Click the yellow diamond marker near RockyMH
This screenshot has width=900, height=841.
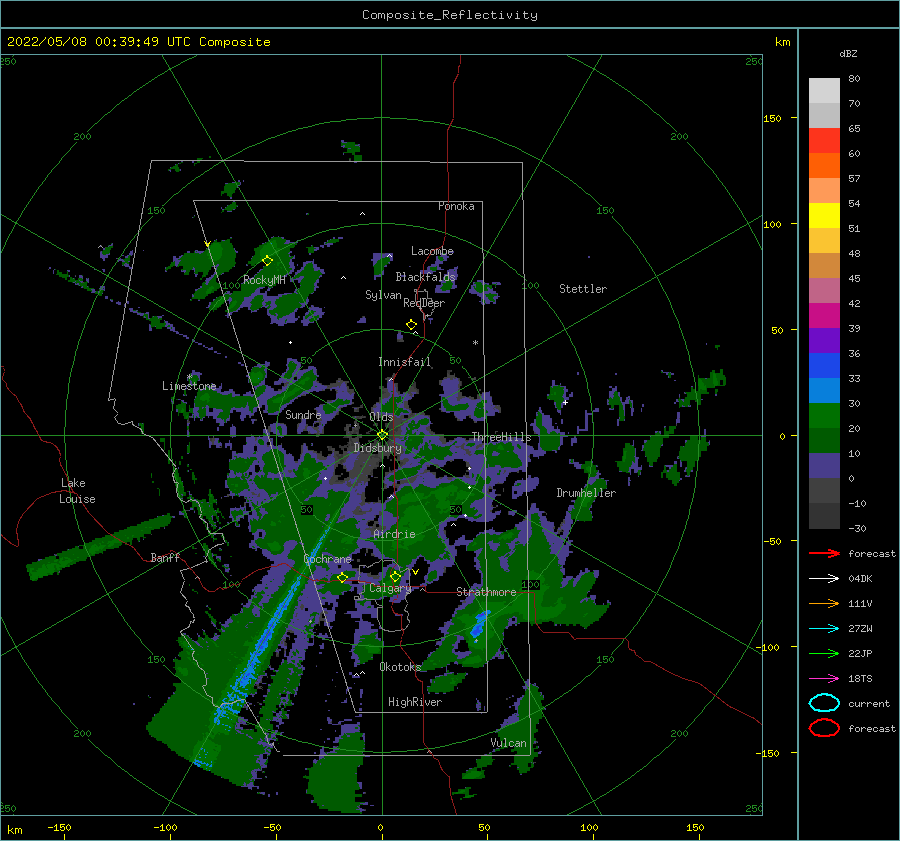[x=267, y=261]
